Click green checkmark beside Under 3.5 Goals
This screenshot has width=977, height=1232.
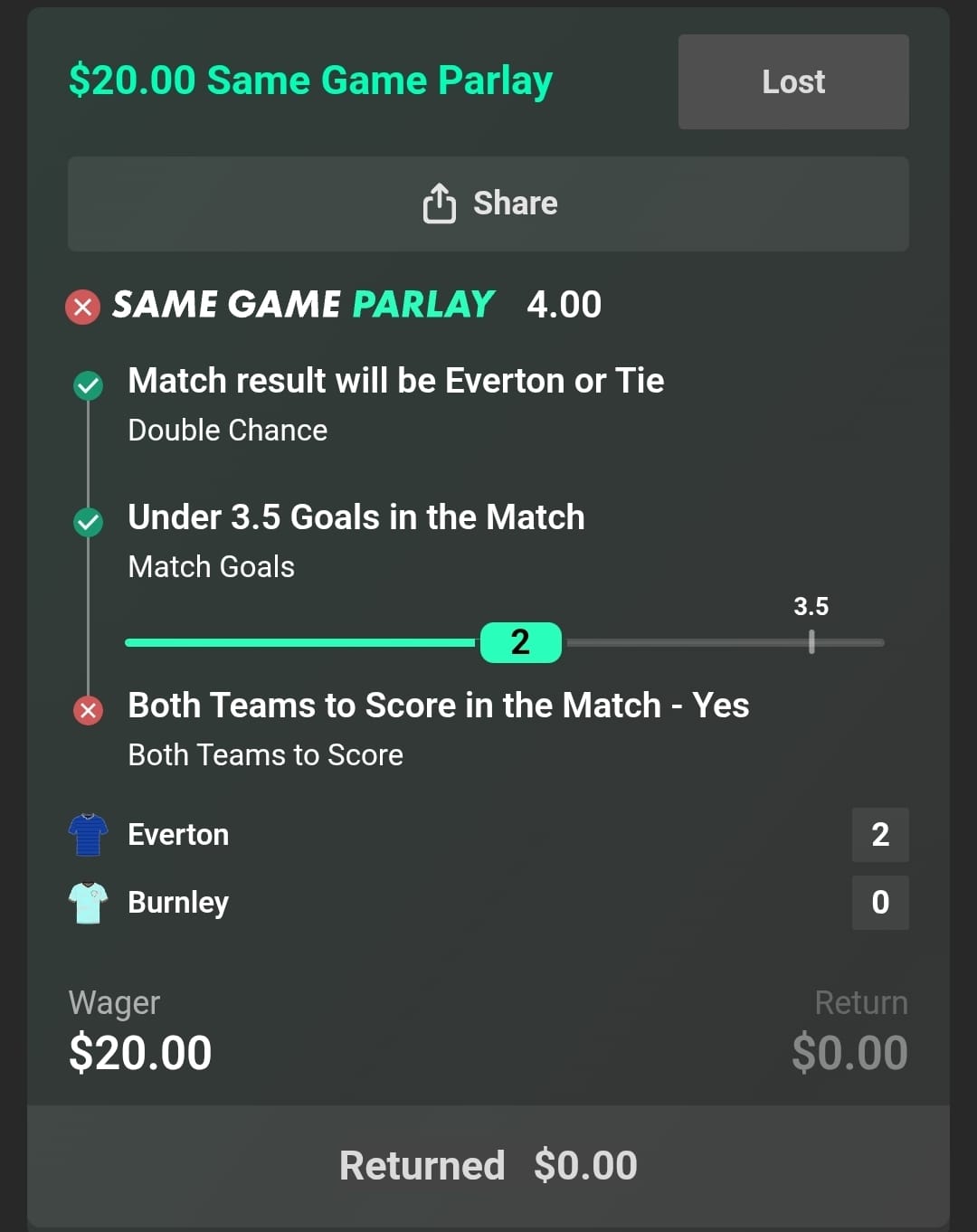click(88, 522)
